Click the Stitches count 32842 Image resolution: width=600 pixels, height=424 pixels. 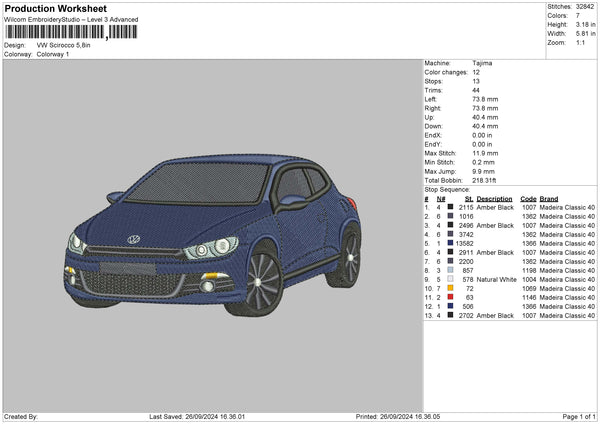click(586, 8)
